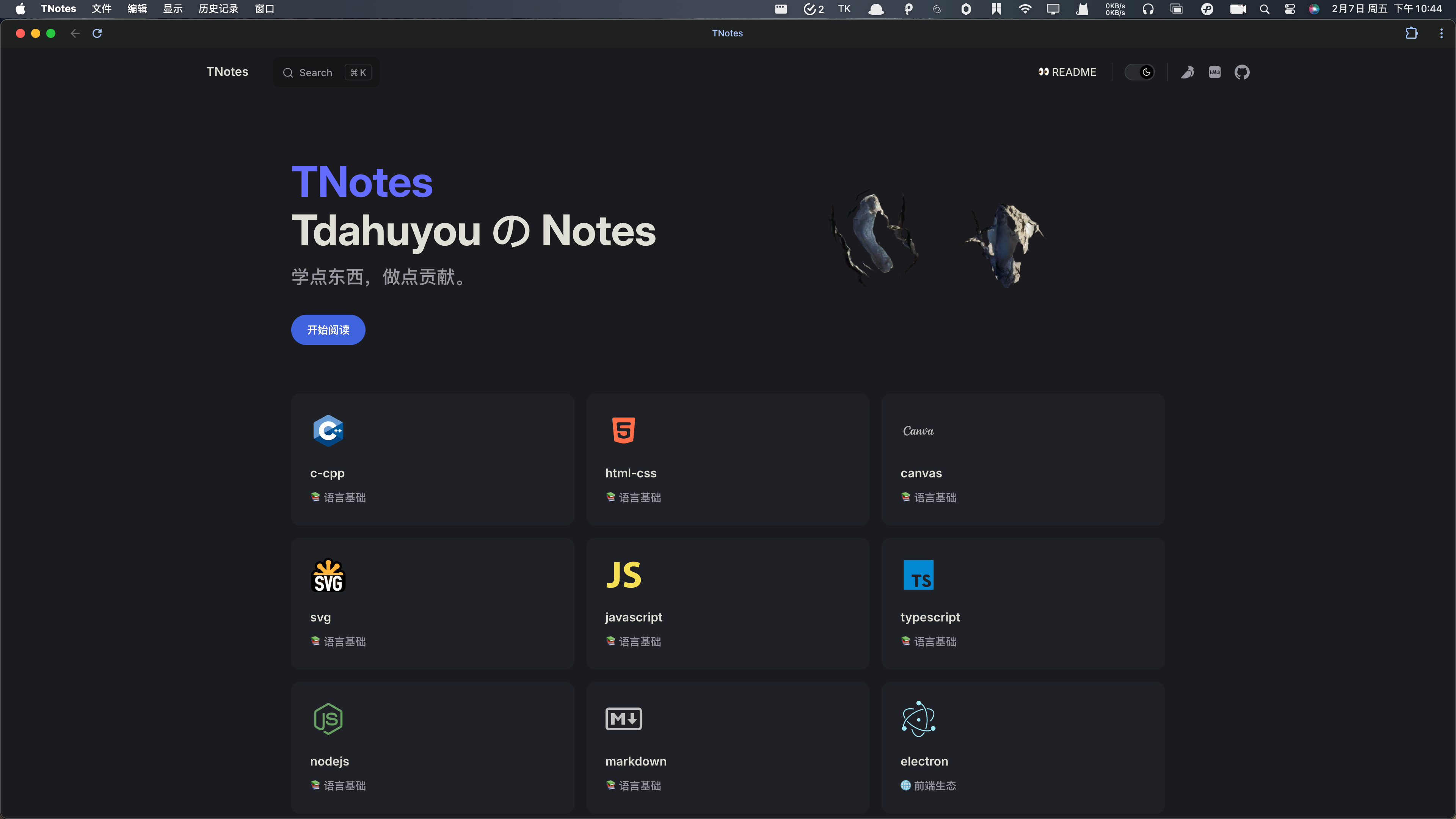Open the bilibili social icon
The width and height of the screenshot is (1456, 819).
coord(1214,72)
